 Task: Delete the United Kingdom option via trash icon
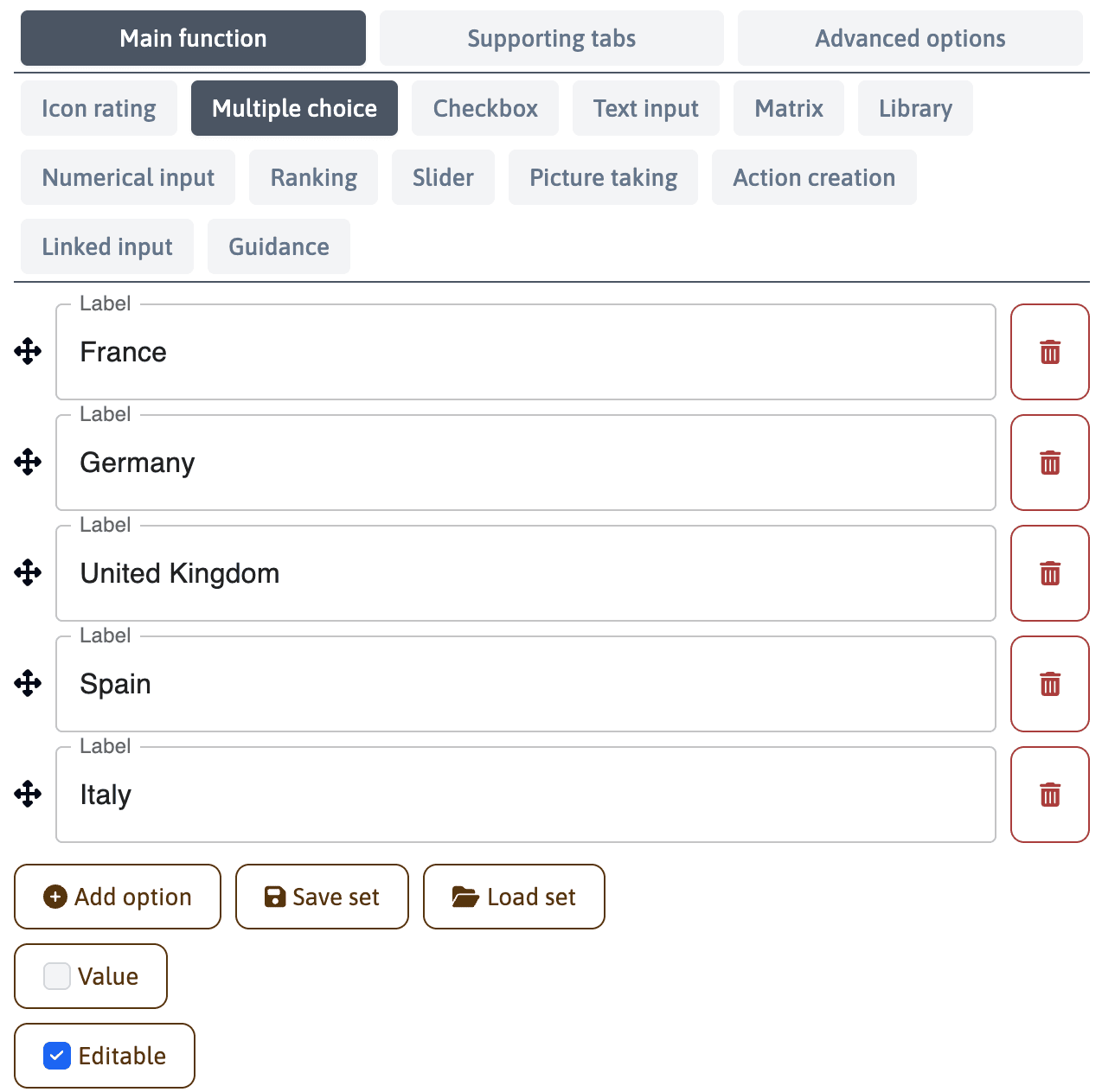[x=1049, y=573]
